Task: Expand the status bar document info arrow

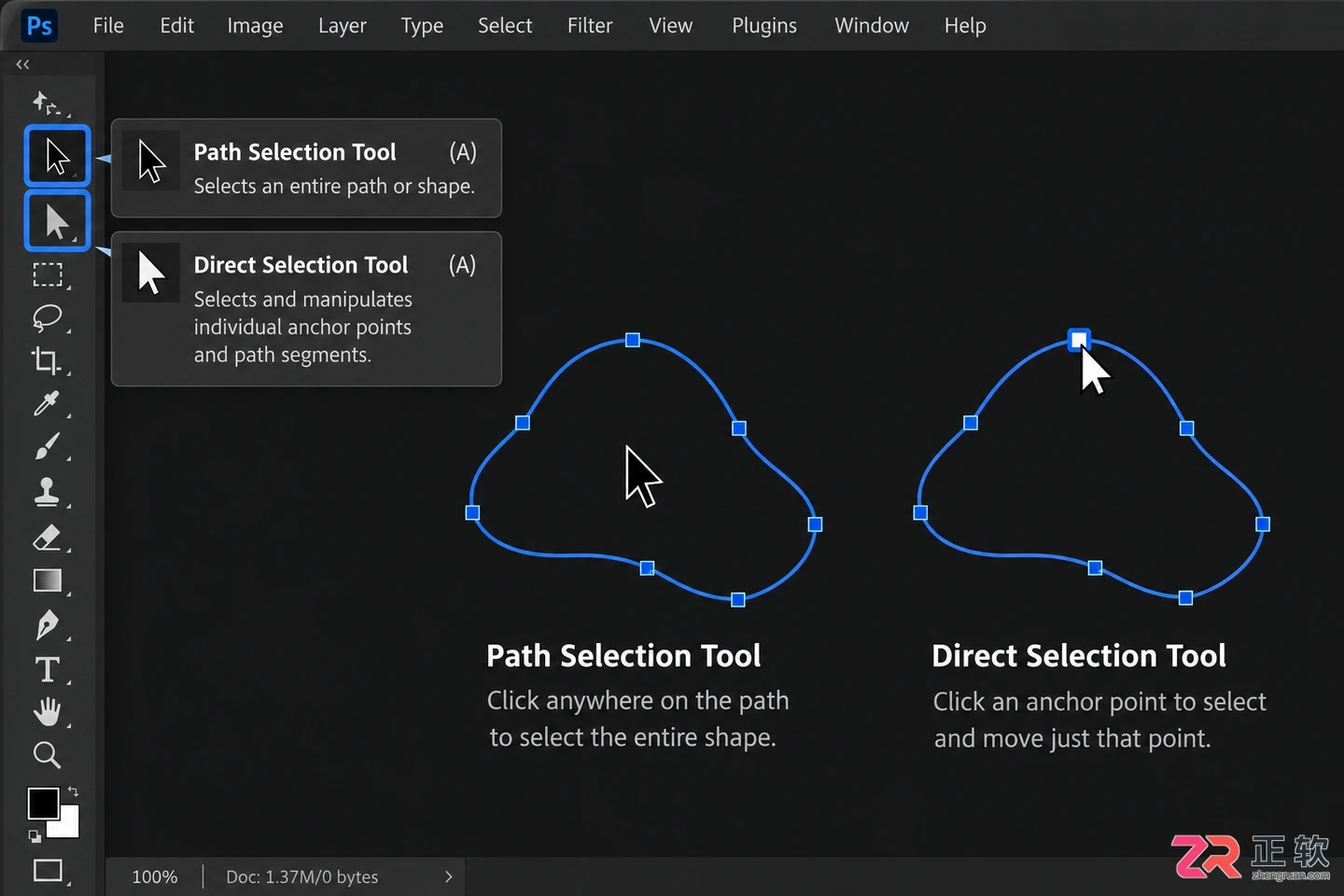Action: 448,876
